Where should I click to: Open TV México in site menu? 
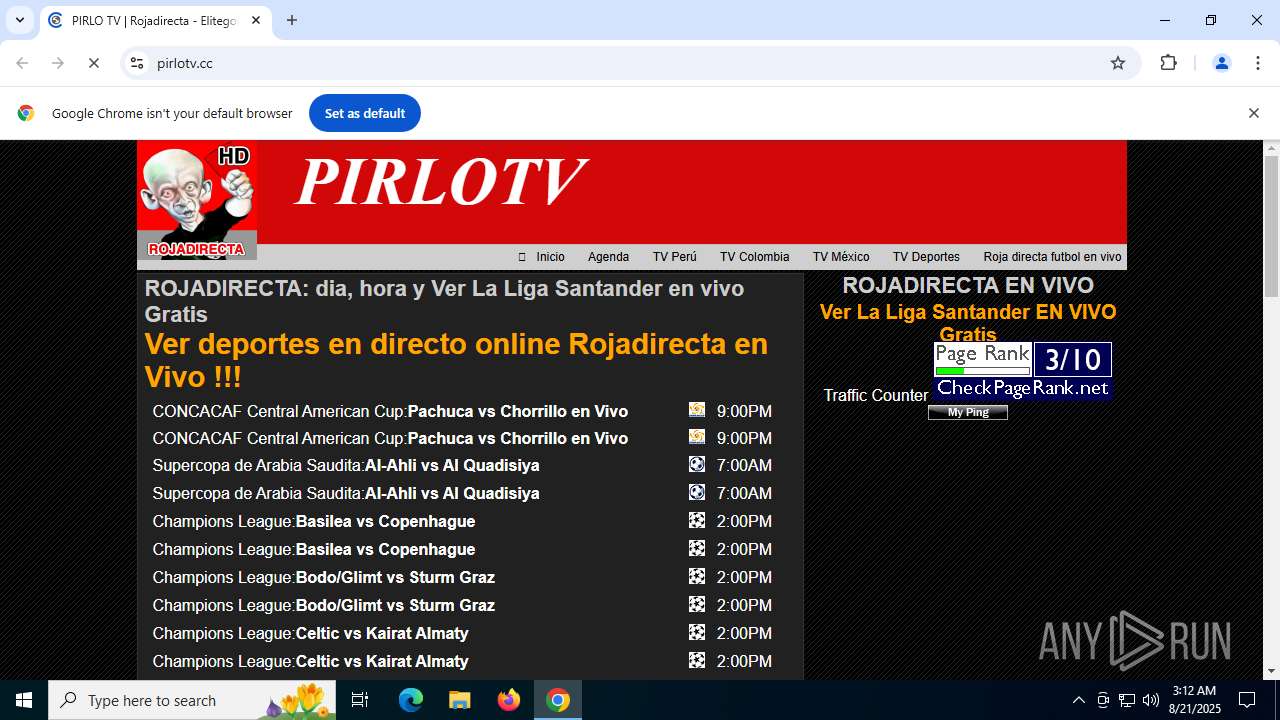[841, 257]
